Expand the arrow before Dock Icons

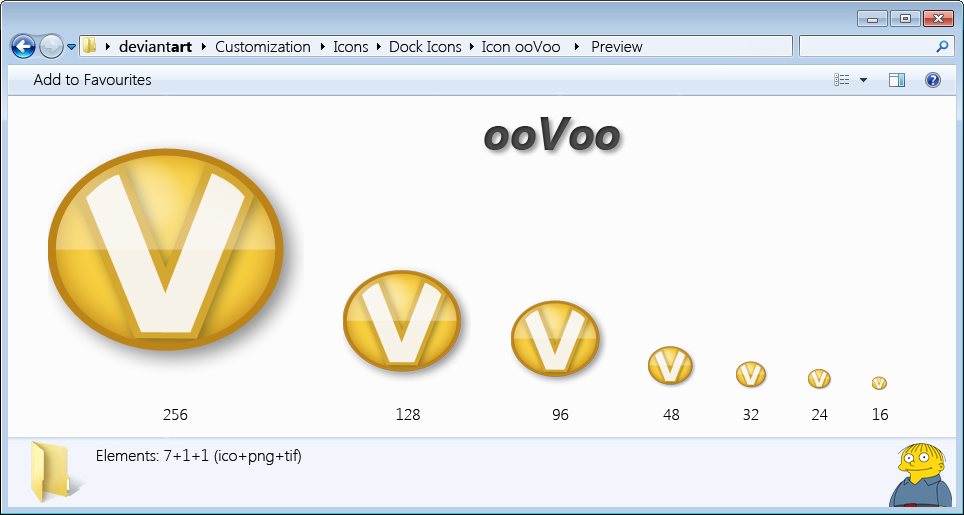(x=379, y=47)
